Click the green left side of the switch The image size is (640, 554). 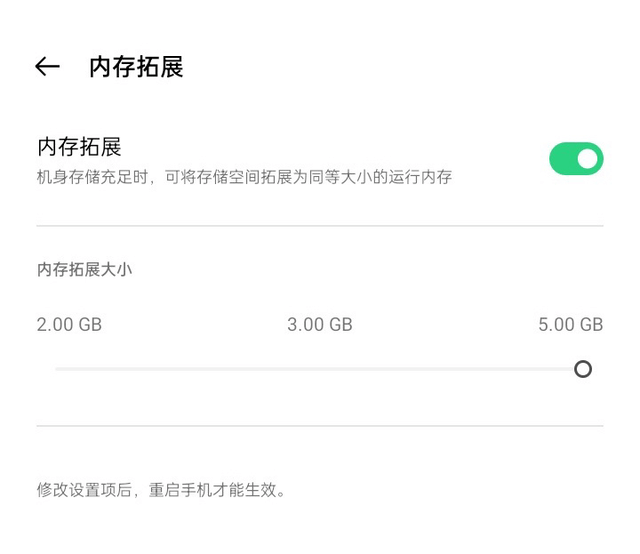pos(562,158)
